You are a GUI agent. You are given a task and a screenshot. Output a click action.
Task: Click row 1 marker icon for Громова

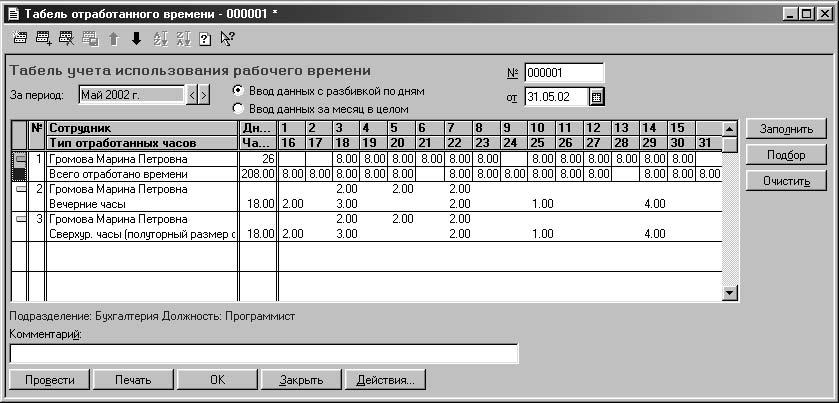pyautogui.click(x=19, y=159)
